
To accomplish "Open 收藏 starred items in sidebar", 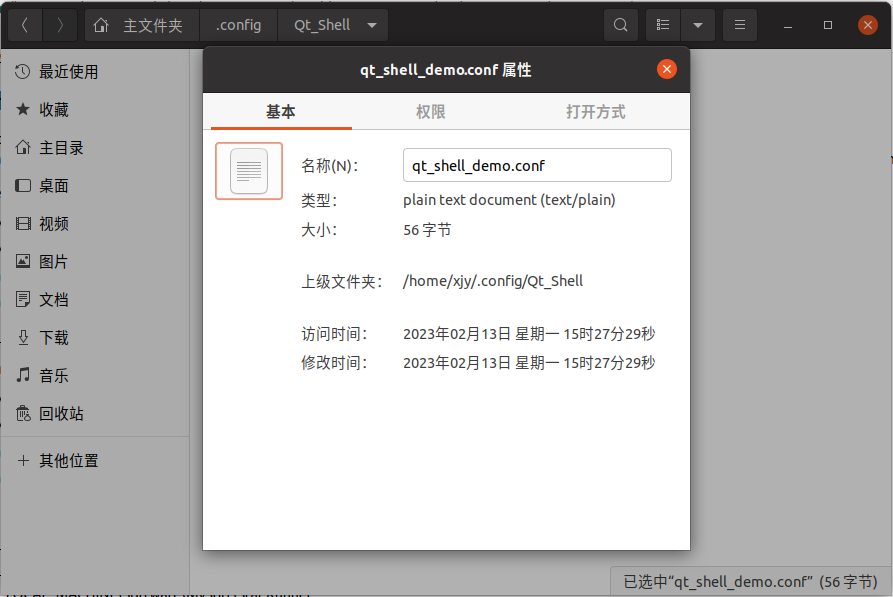I will (x=95, y=109).
